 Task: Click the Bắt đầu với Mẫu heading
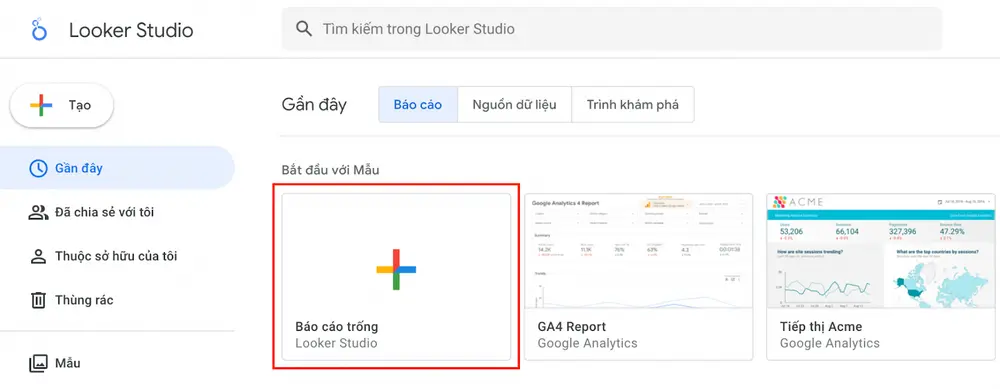click(x=330, y=170)
